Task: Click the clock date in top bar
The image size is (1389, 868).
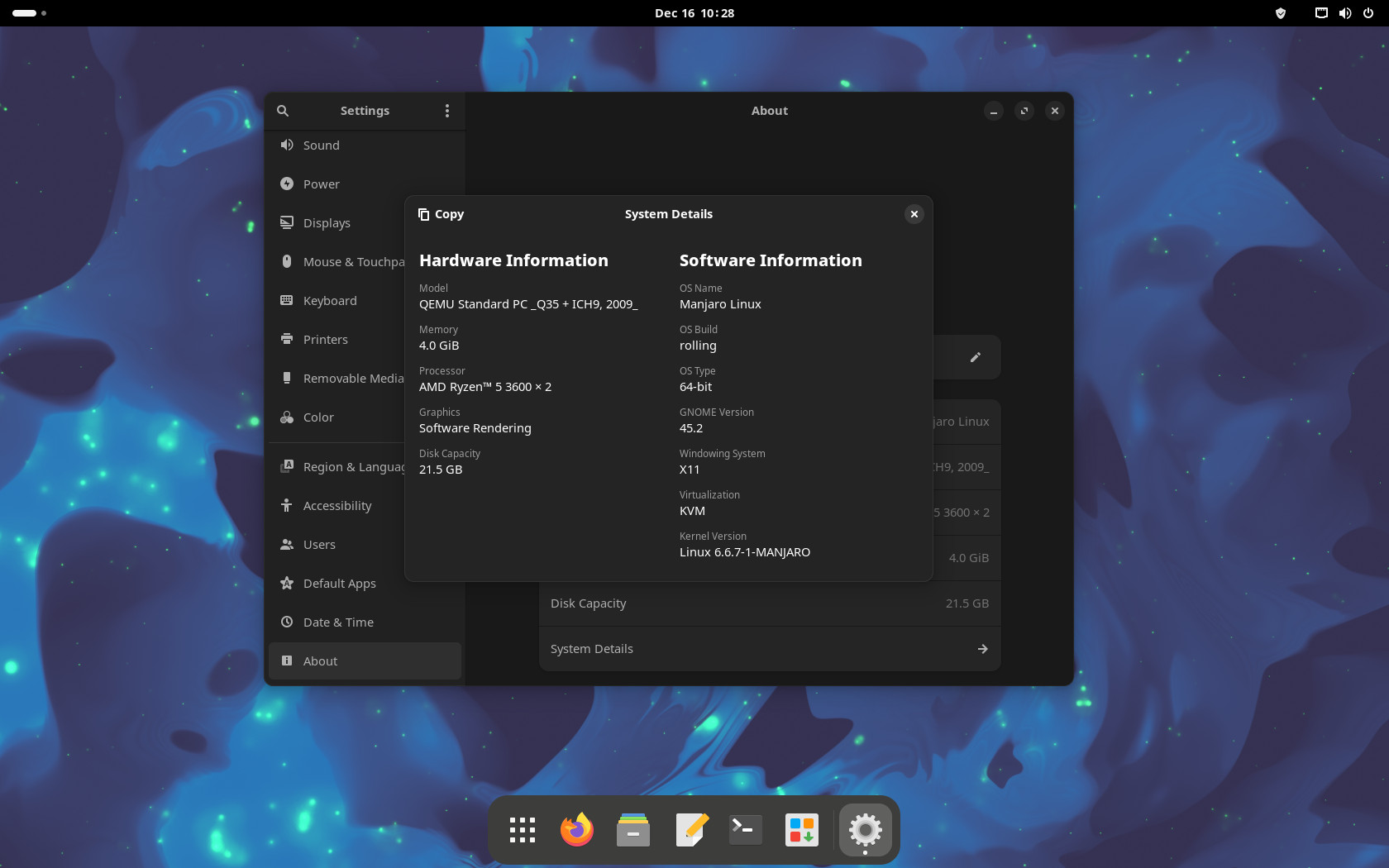Action: (x=694, y=13)
